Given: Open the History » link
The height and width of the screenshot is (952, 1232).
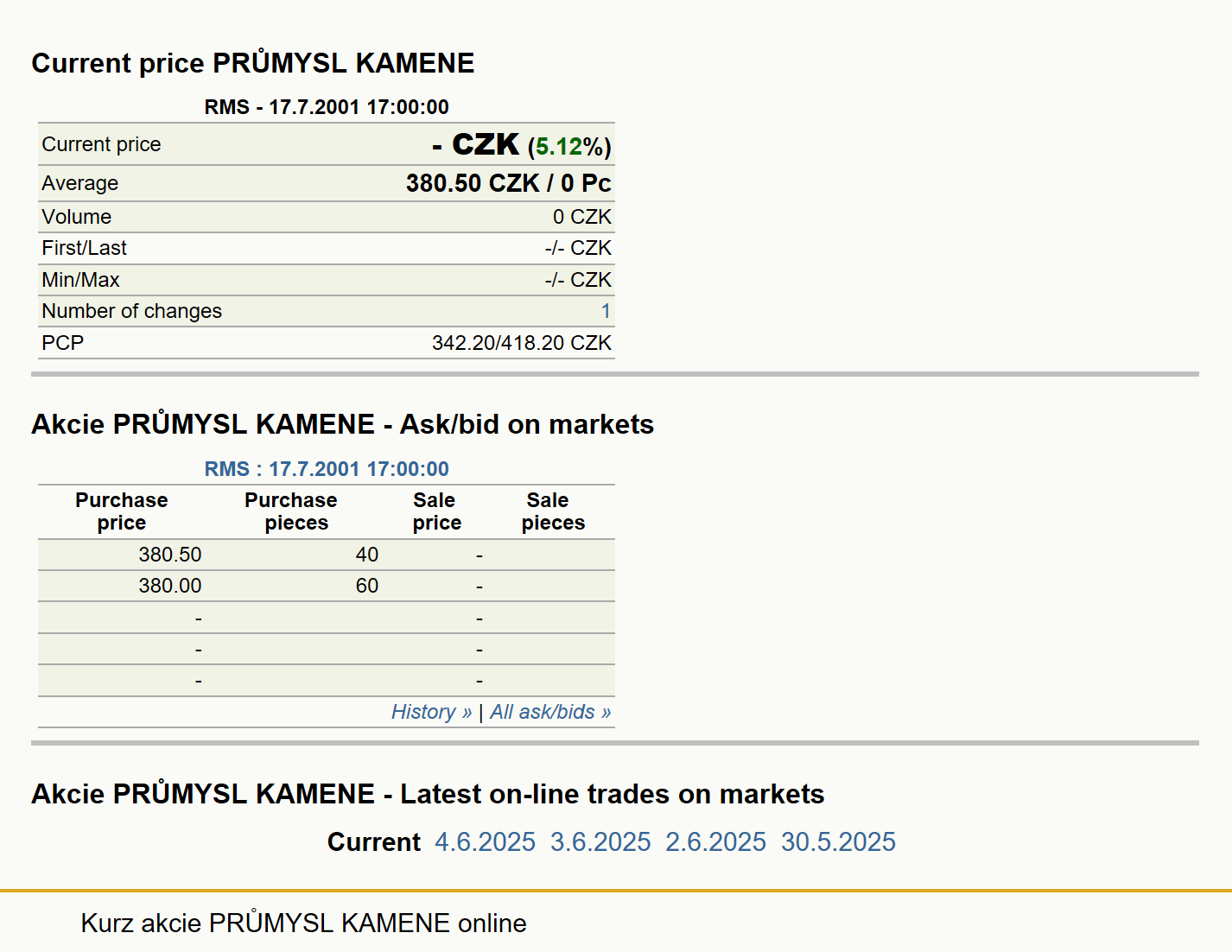Looking at the screenshot, I should click(x=431, y=712).
